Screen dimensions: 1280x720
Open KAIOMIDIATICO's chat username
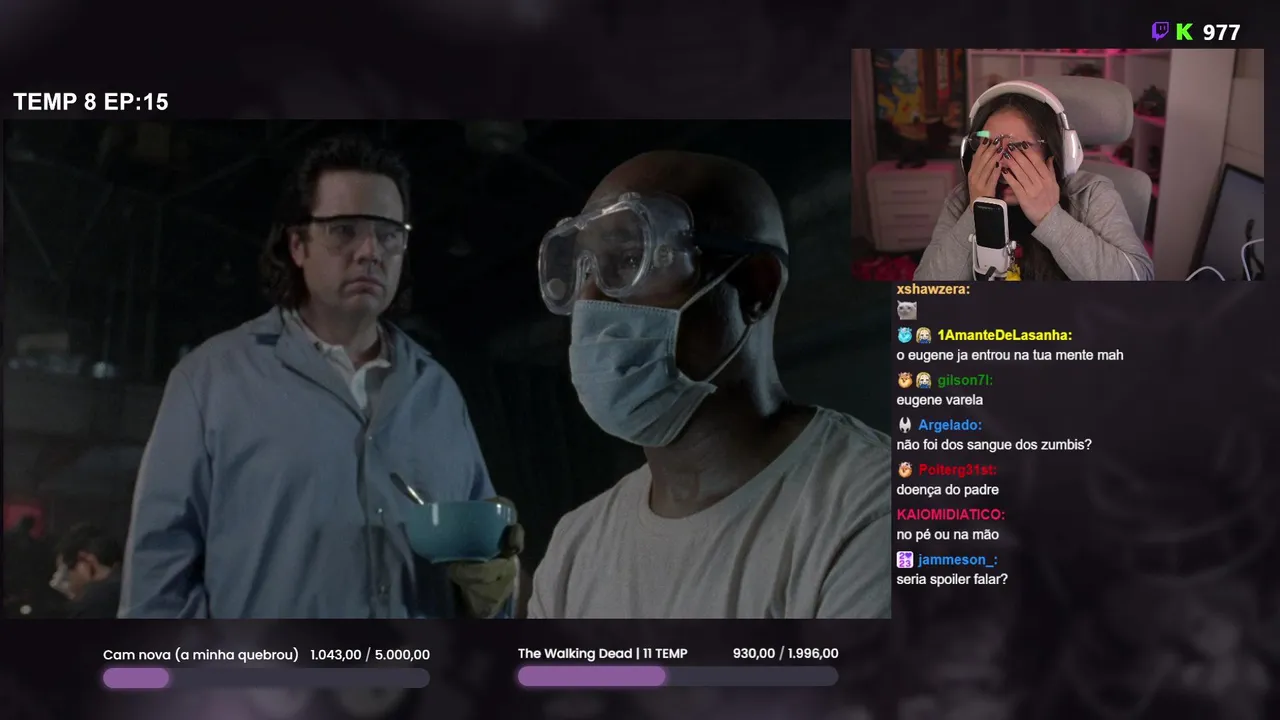pos(951,515)
